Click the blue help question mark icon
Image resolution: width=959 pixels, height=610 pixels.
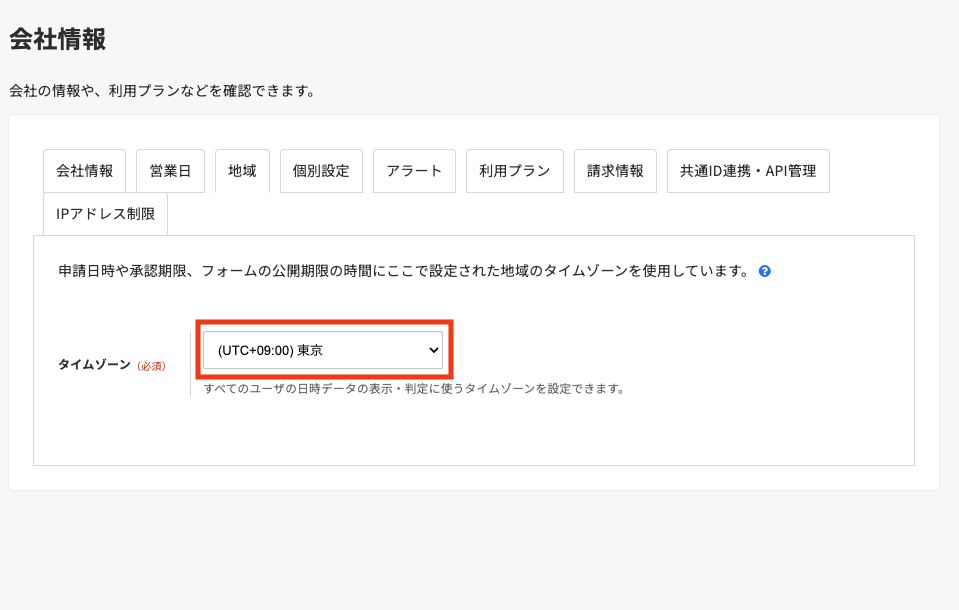pos(765,271)
